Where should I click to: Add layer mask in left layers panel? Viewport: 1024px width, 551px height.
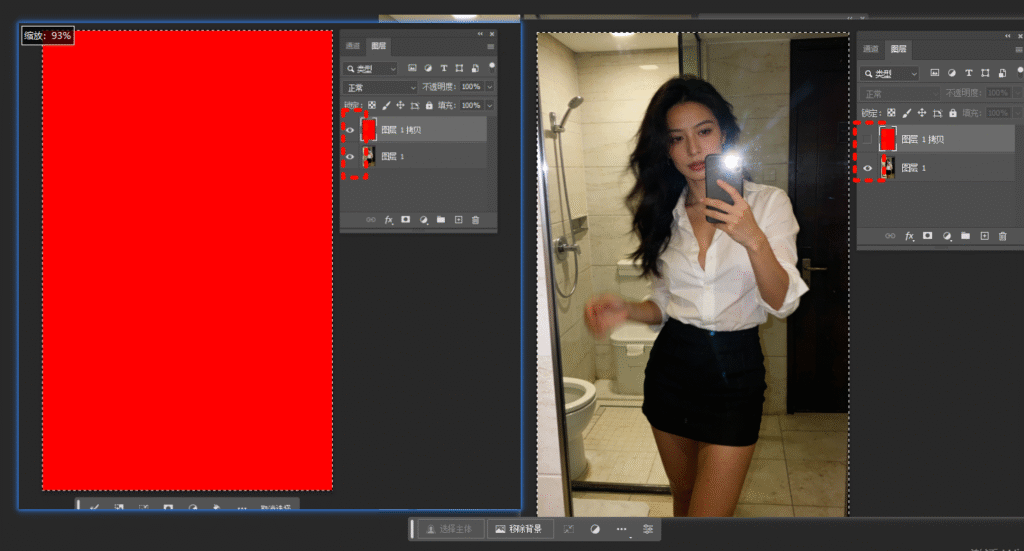point(406,219)
